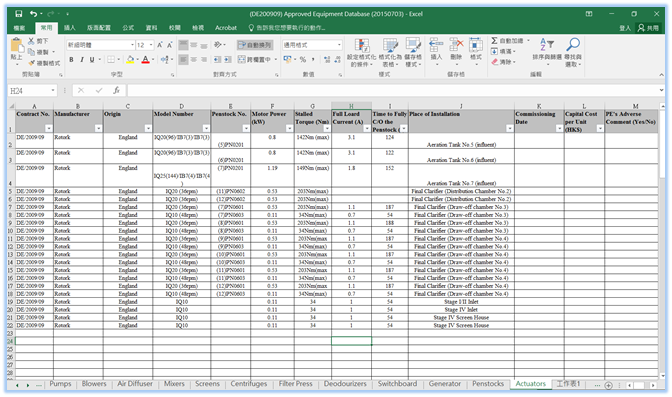Switch to the Pumps sheet
This screenshot has width=672, height=397.
click(60, 384)
